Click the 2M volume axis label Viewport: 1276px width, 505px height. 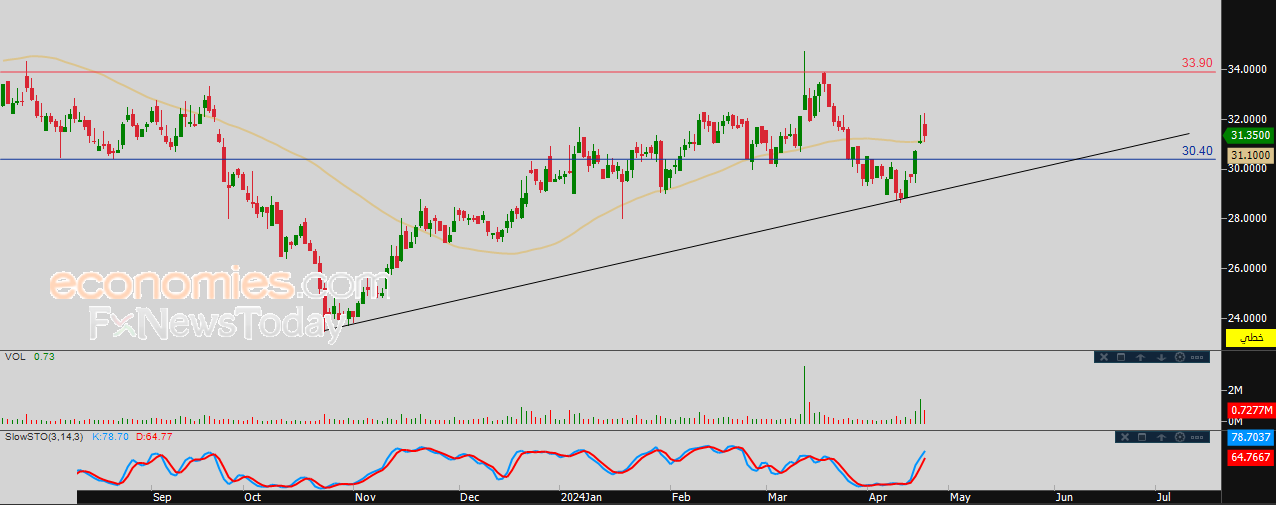click(1236, 390)
